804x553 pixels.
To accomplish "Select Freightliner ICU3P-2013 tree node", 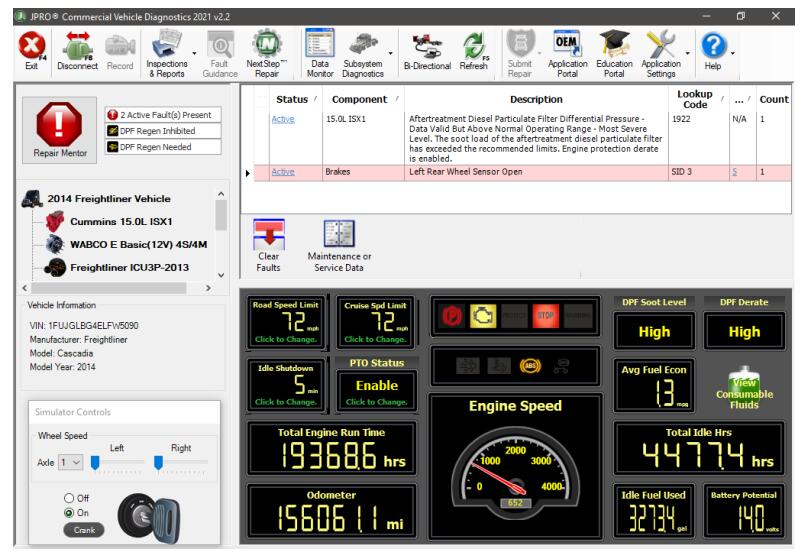I will [x=129, y=267].
